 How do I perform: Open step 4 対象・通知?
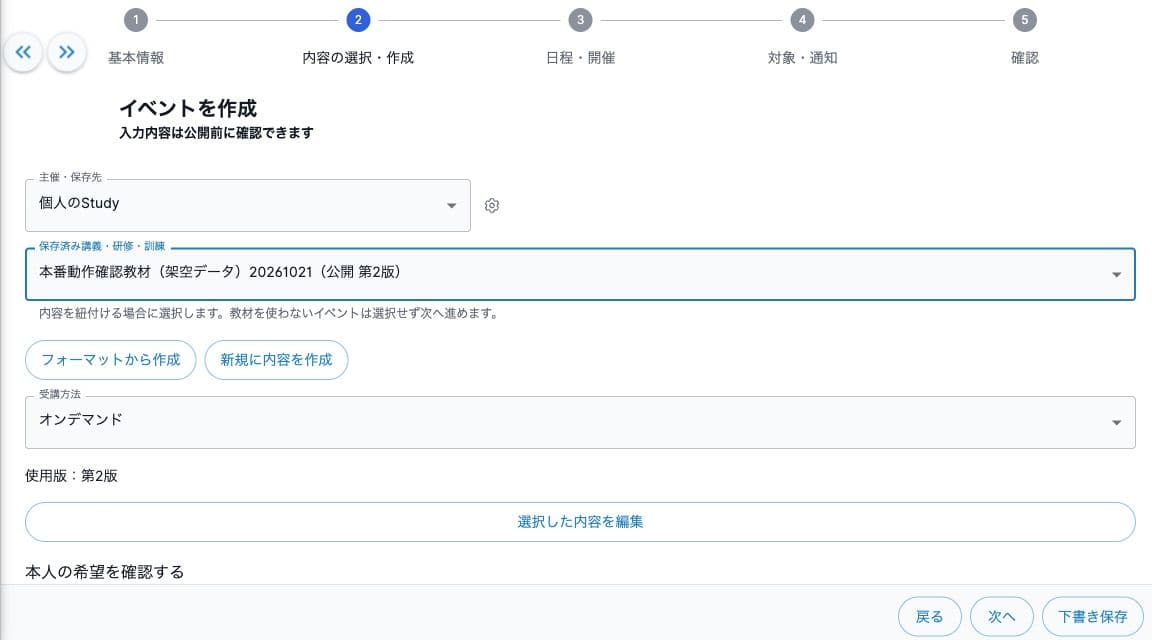[x=802, y=37]
